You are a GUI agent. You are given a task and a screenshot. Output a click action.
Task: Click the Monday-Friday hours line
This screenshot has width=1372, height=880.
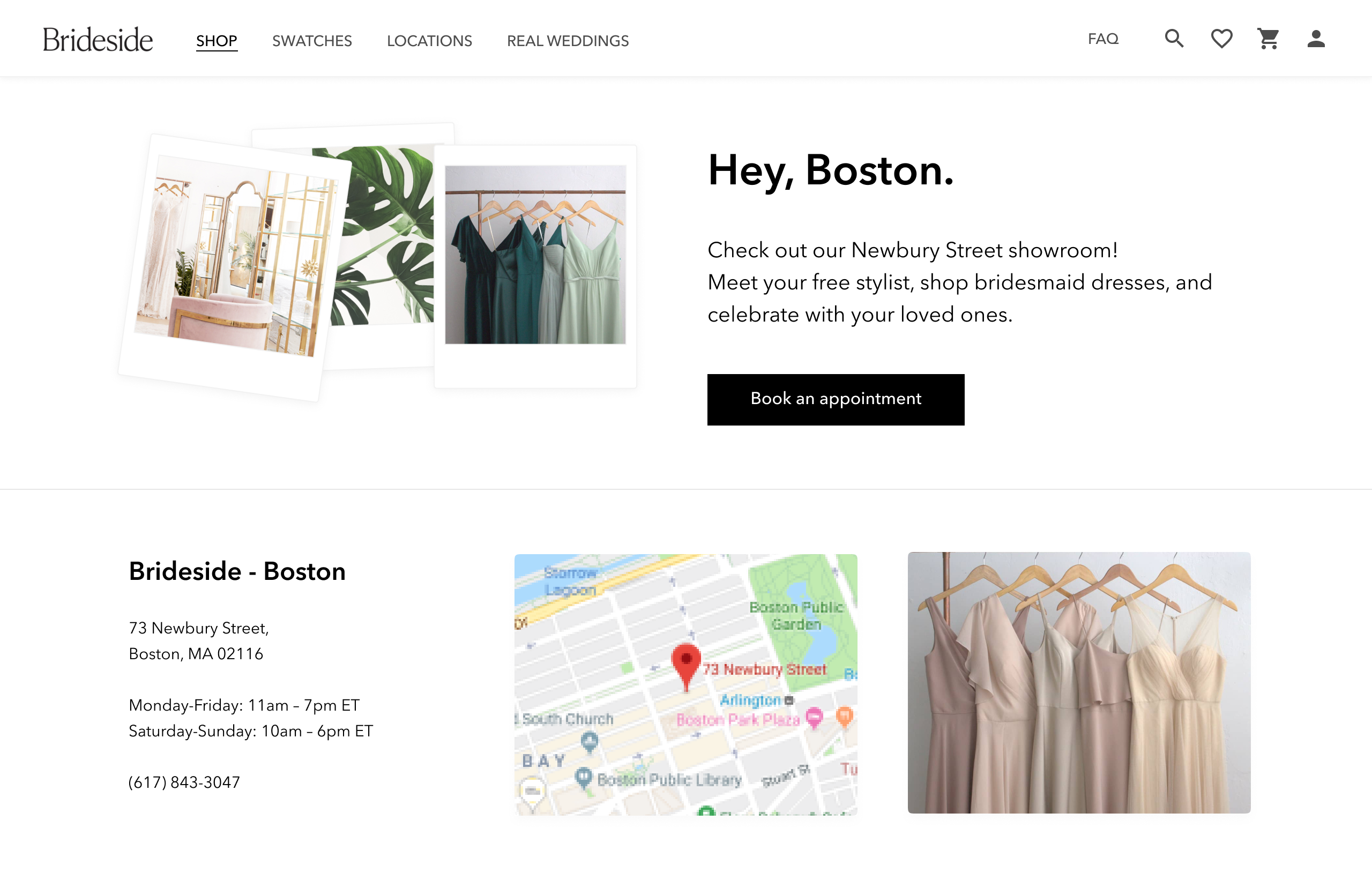pyautogui.click(x=244, y=705)
